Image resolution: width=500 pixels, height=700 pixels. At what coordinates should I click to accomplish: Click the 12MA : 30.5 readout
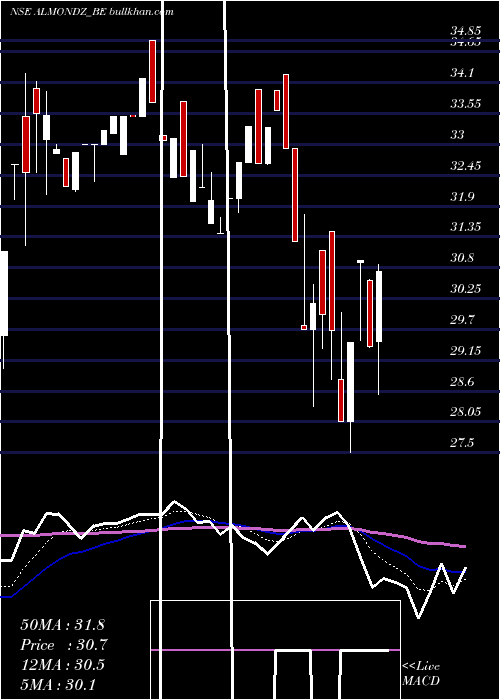pos(62,665)
